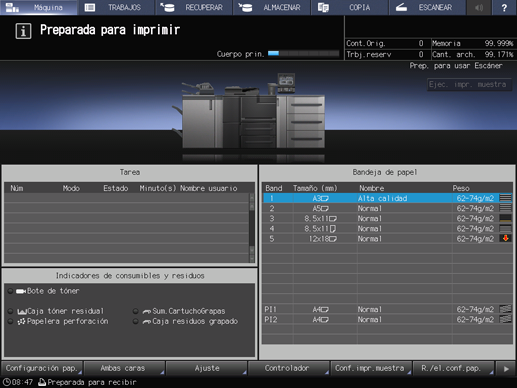This screenshot has height=388, width=517.
Task: Click the info icon beside Preparada para imprimir
Action: [23, 31]
